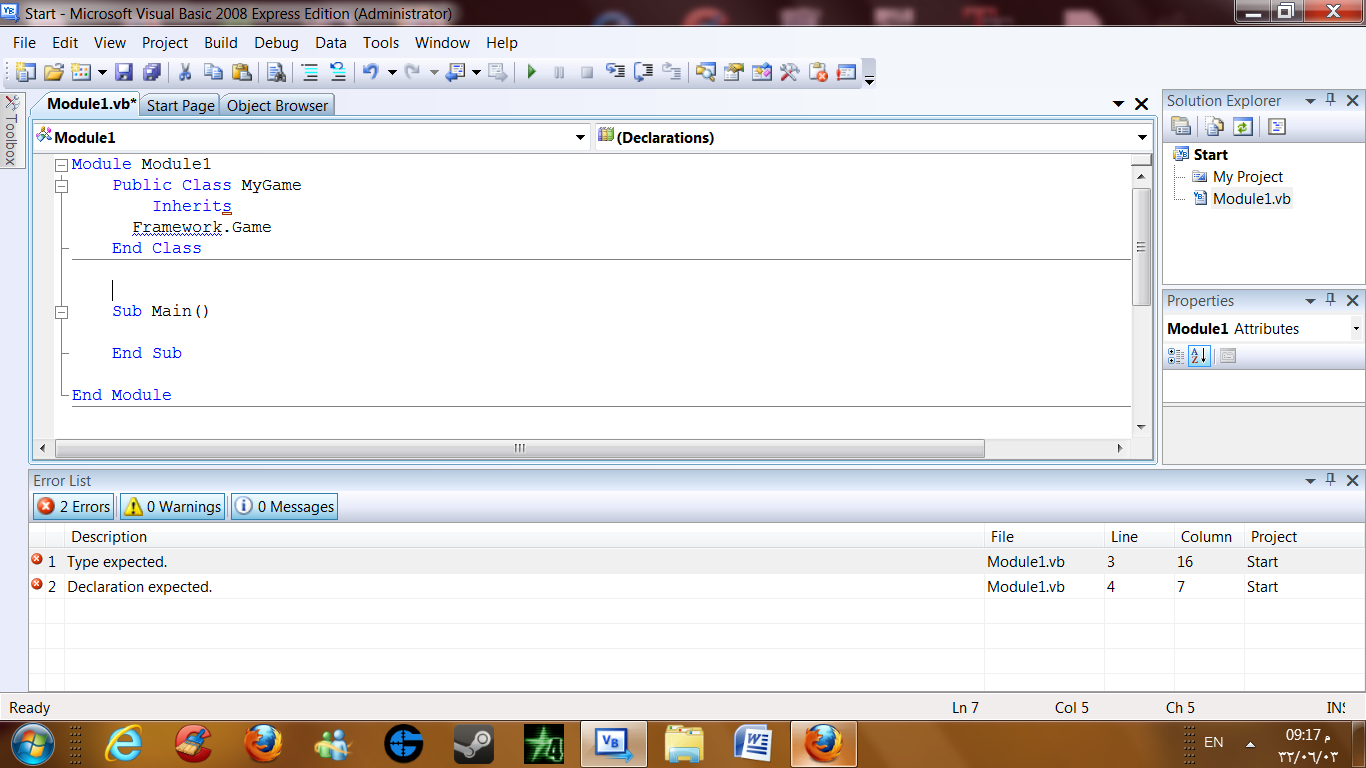This screenshot has height=768, width=1366.
Task: Toggle the 2 Errors filter button
Action: 74,506
